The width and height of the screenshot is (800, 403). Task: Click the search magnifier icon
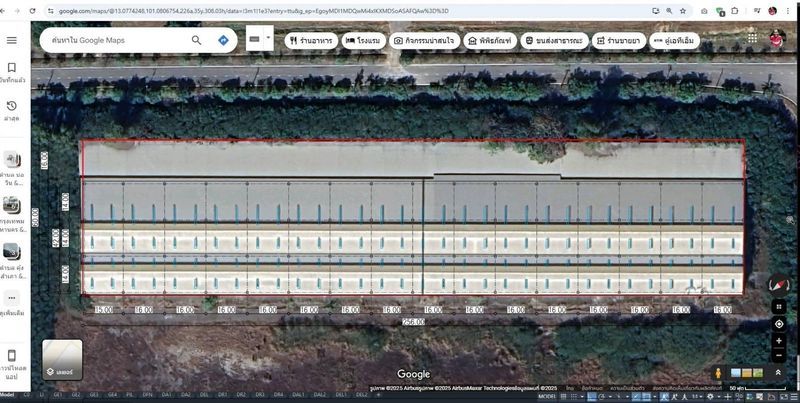click(x=197, y=41)
